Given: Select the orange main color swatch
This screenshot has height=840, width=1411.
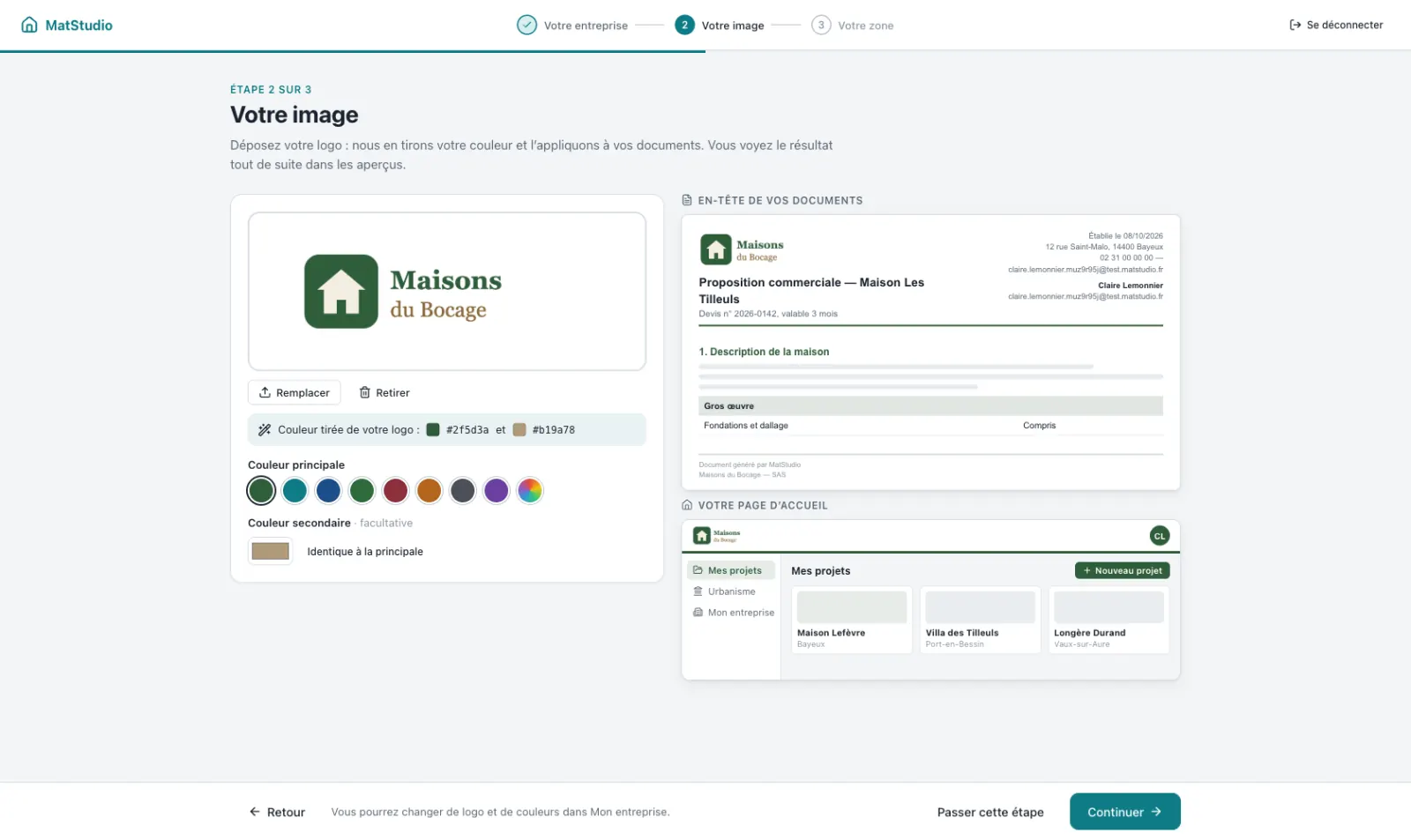Looking at the screenshot, I should click(429, 490).
